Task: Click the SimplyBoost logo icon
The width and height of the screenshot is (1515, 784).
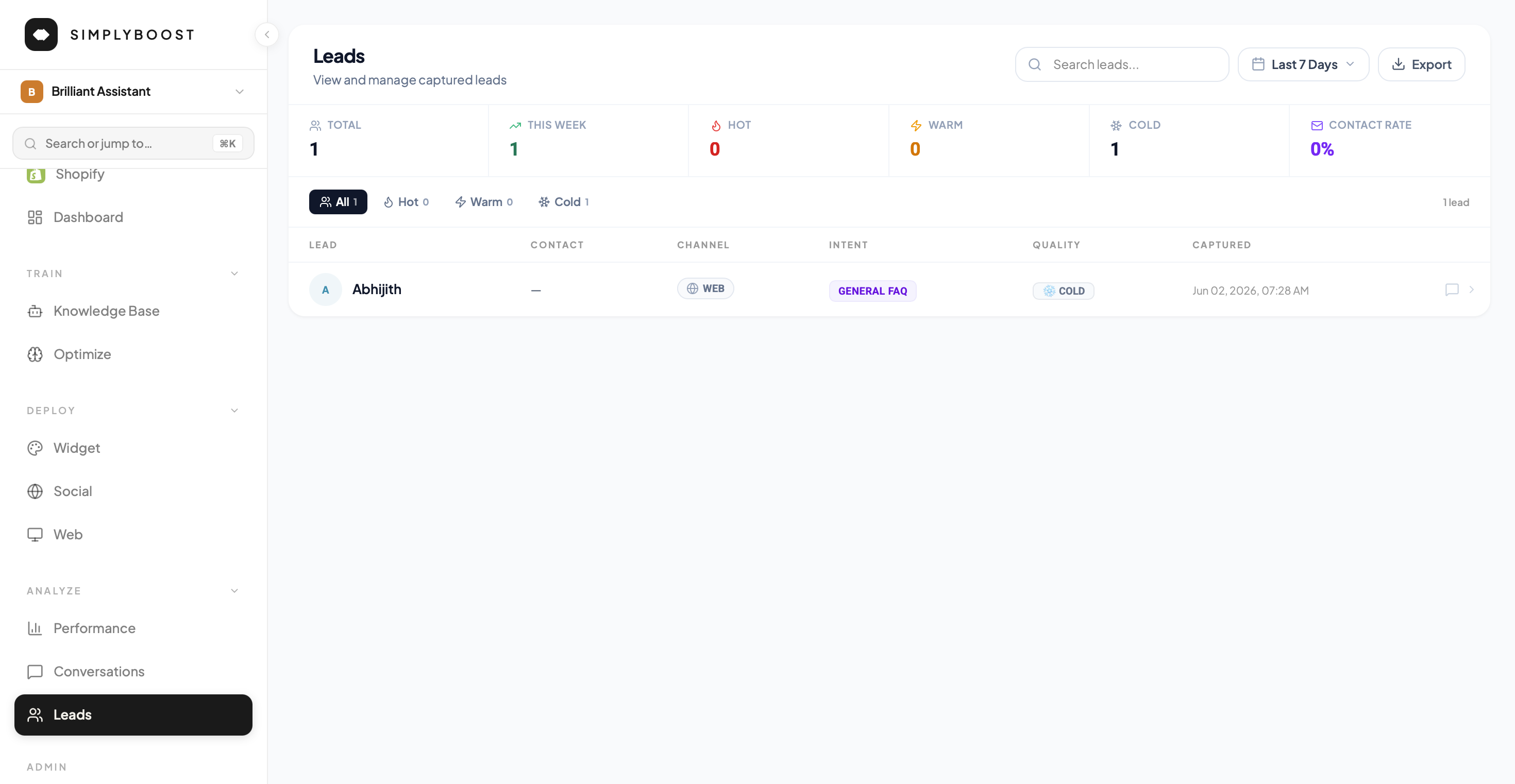Action: coord(41,35)
